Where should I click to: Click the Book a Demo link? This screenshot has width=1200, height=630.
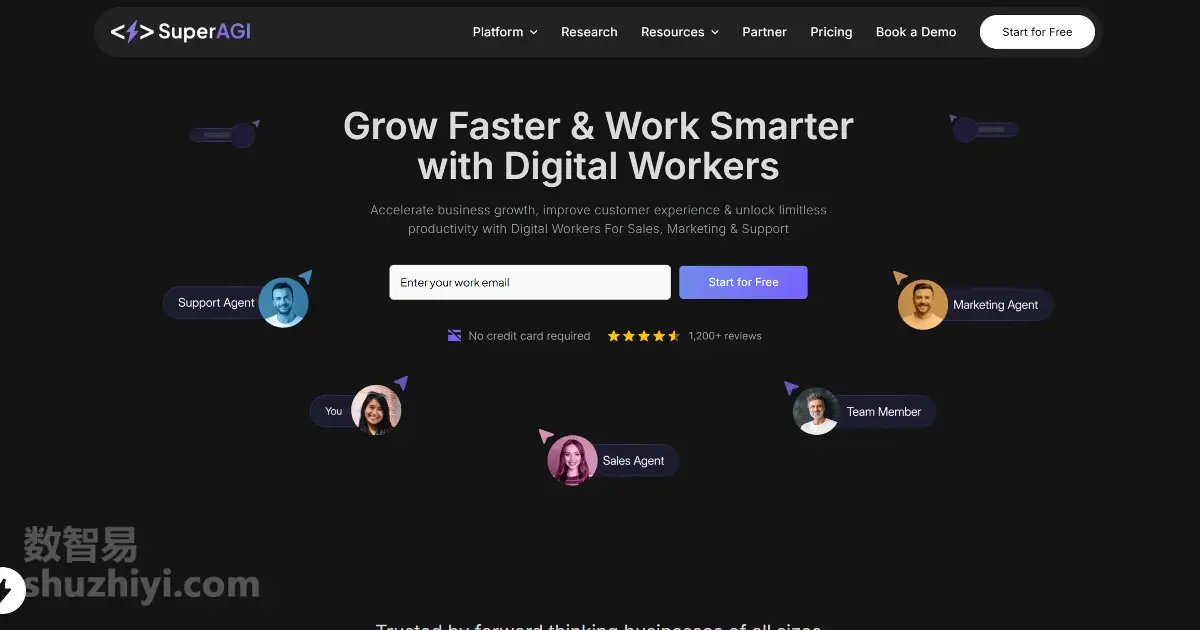click(x=916, y=32)
